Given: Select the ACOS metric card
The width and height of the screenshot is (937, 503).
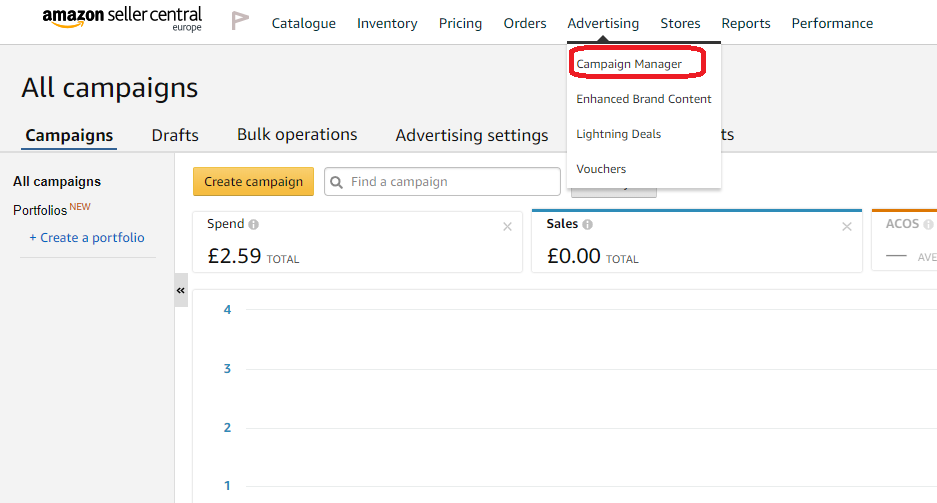Looking at the screenshot, I should tap(904, 240).
